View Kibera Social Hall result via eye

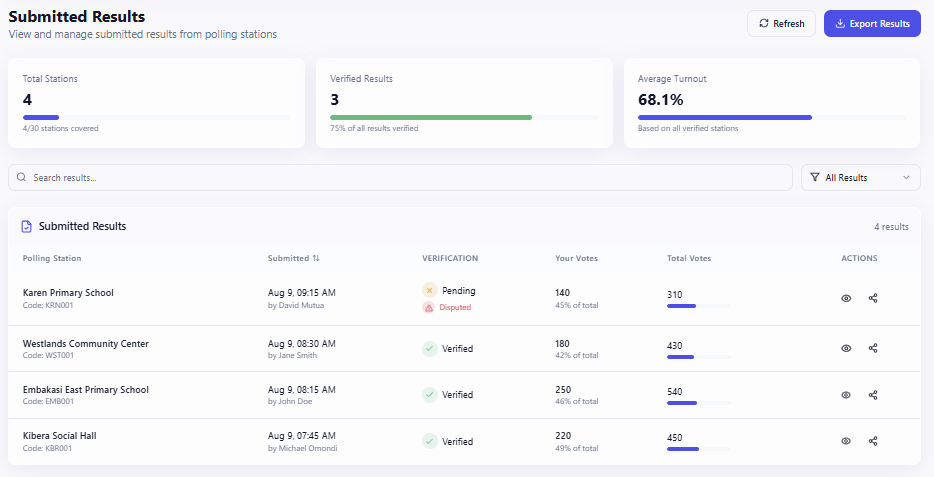pyautogui.click(x=846, y=441)
